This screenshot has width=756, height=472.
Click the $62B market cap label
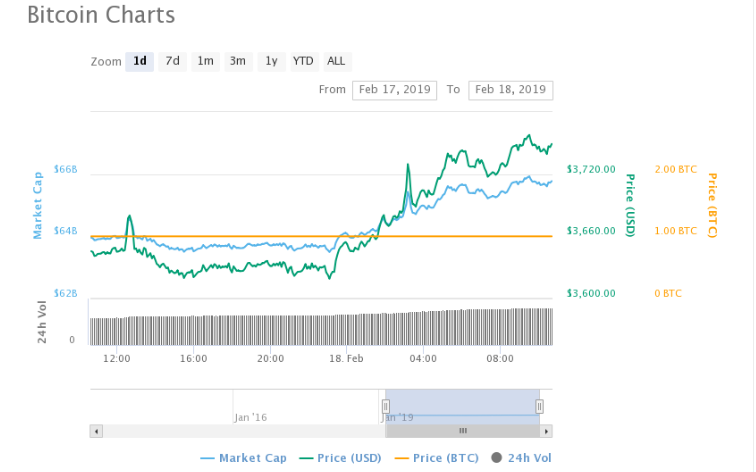tap(66, 294)
